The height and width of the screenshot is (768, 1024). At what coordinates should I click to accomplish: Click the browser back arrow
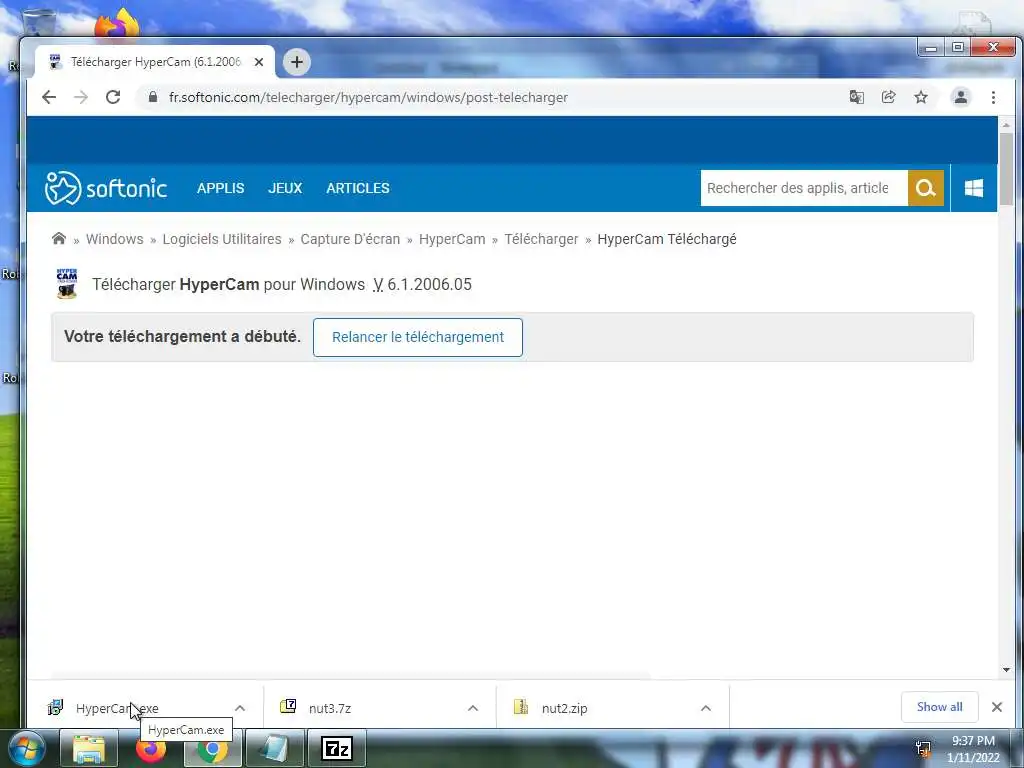coord(49,97)
